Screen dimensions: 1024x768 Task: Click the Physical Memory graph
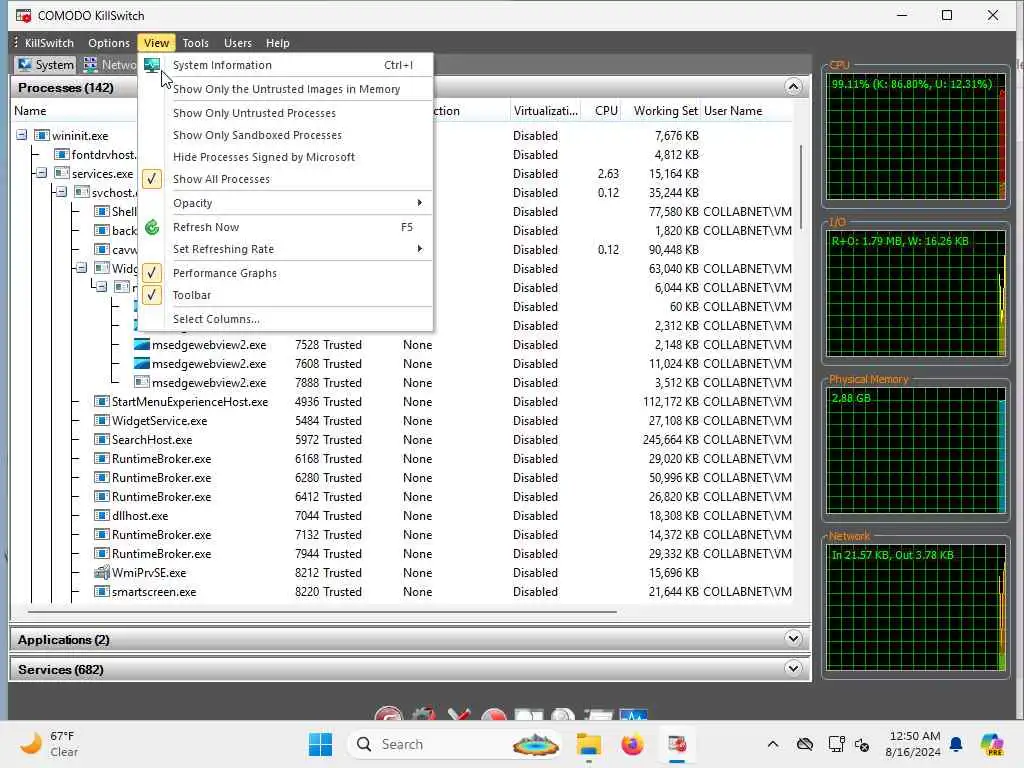(916, 450)
